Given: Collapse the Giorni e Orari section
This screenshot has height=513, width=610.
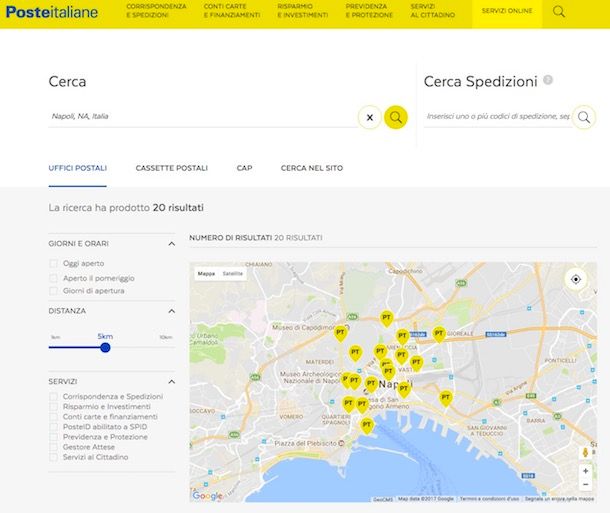Looking at the screenshot, I should [x=171, y=244].
